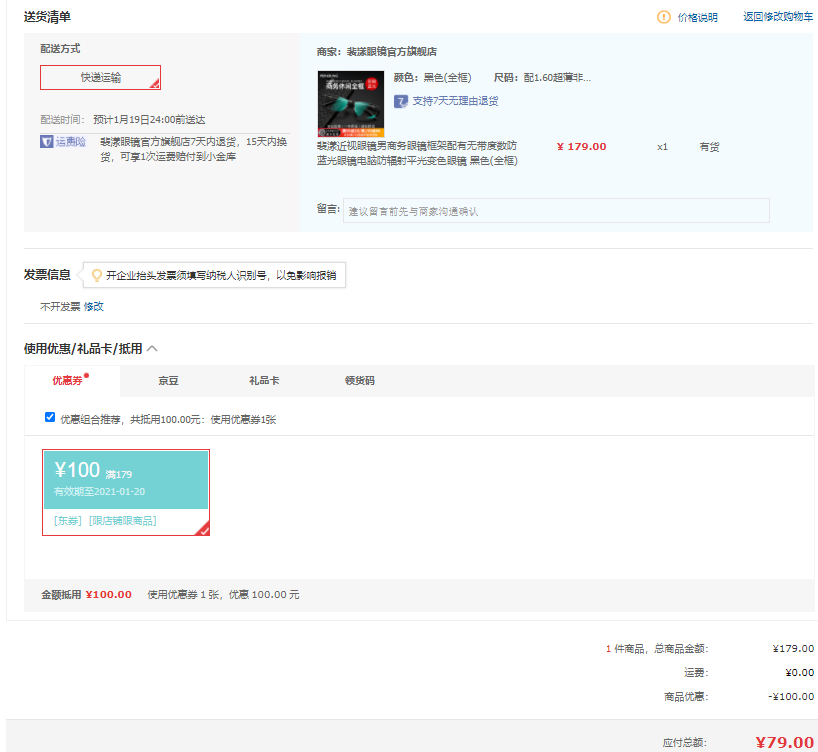Click the color text 黑色(全框)
The width and height of the screenshot is (818, 752).
447,78
